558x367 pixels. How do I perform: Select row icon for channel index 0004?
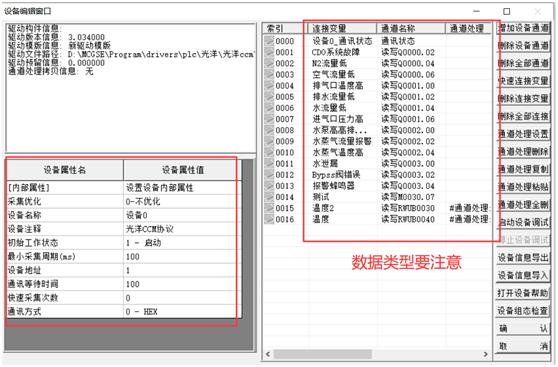coord(269,86)
